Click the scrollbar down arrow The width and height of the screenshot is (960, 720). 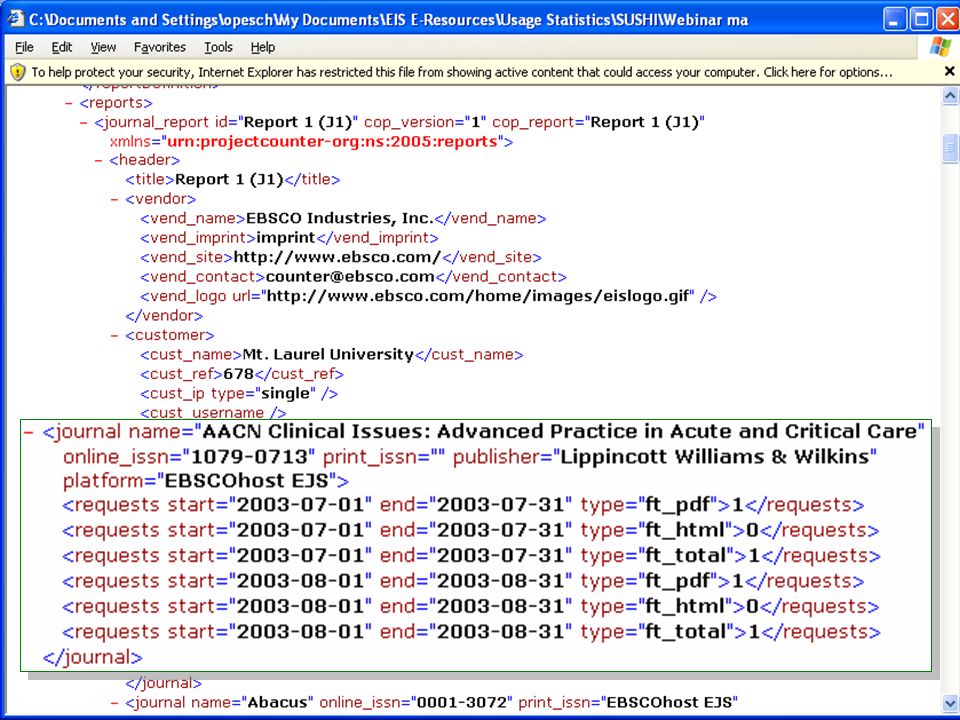tap(950, 703)
